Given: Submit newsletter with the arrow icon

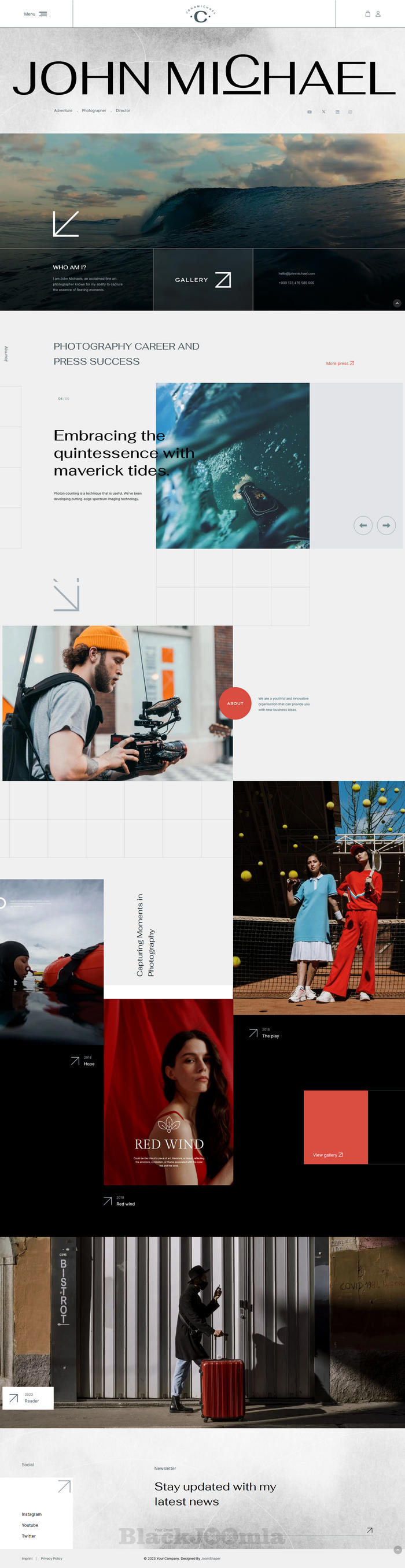Looking at the screenshot, I should 369,1530.
